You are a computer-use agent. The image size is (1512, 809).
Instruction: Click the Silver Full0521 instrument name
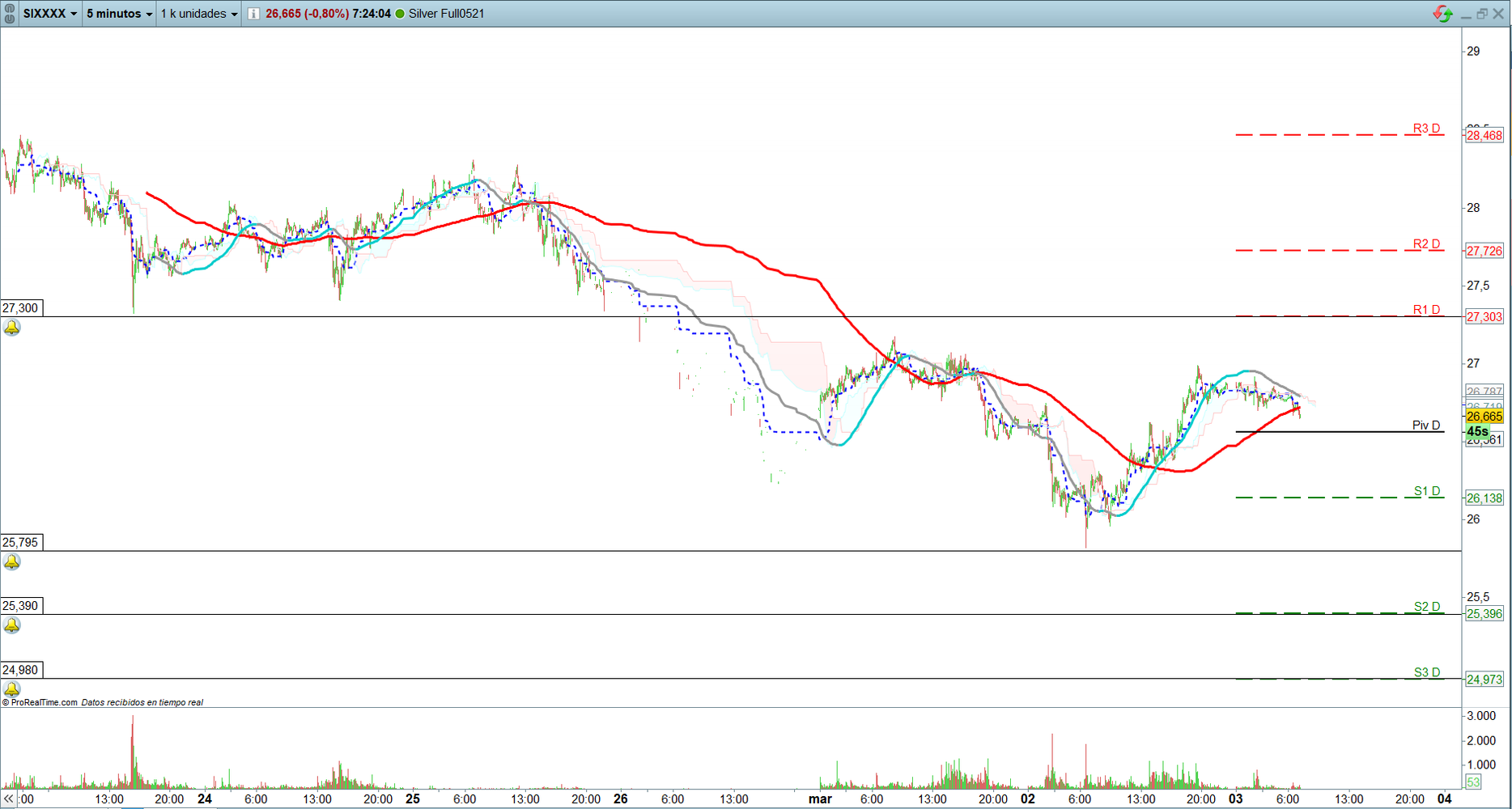[x=447, y=14]
